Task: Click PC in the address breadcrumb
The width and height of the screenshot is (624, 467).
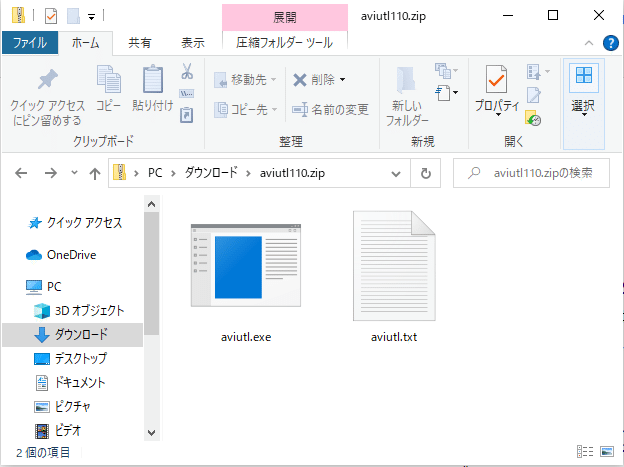Action: [x=155, y=173]
